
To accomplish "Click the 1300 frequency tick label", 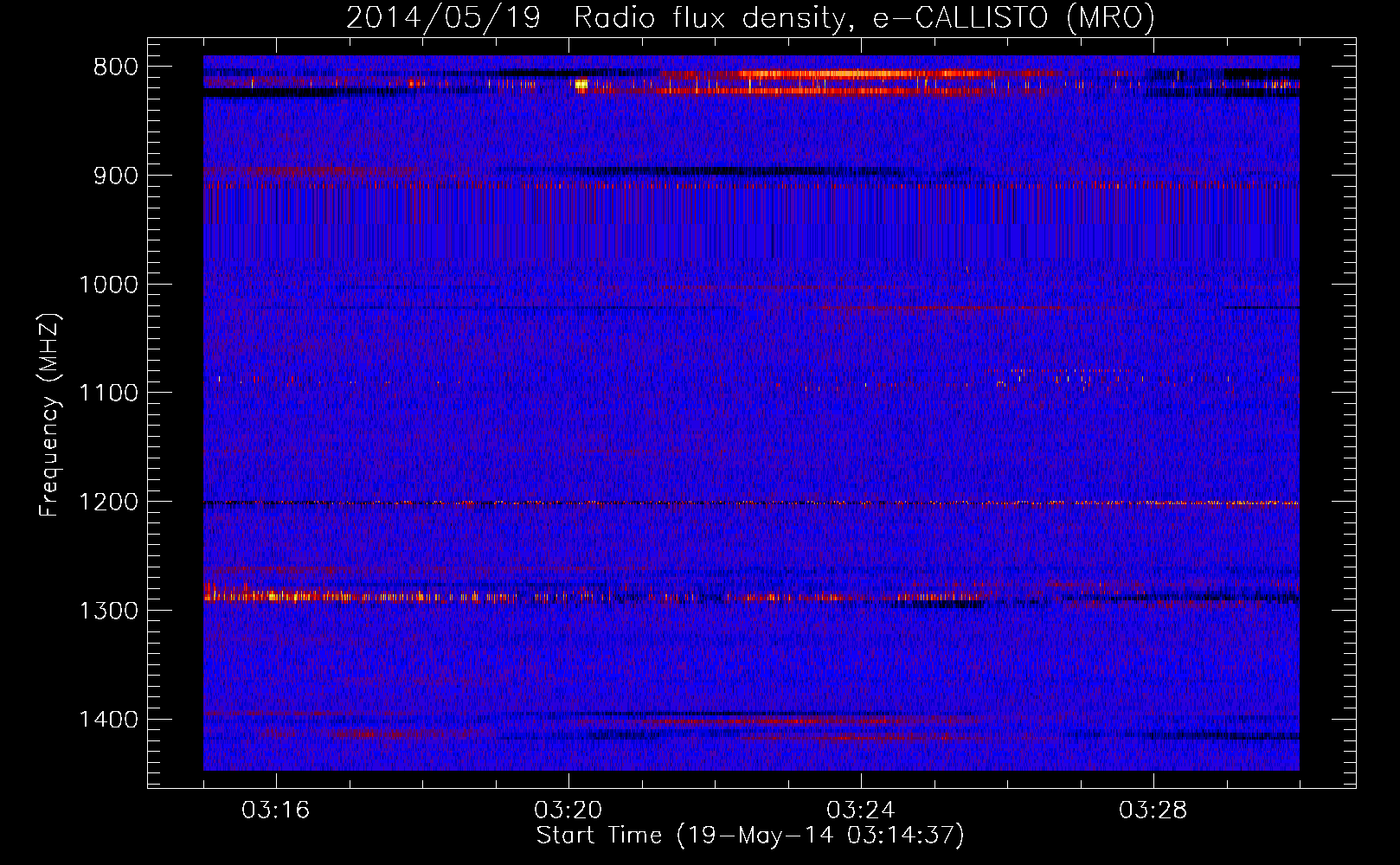I will (108, 611).
